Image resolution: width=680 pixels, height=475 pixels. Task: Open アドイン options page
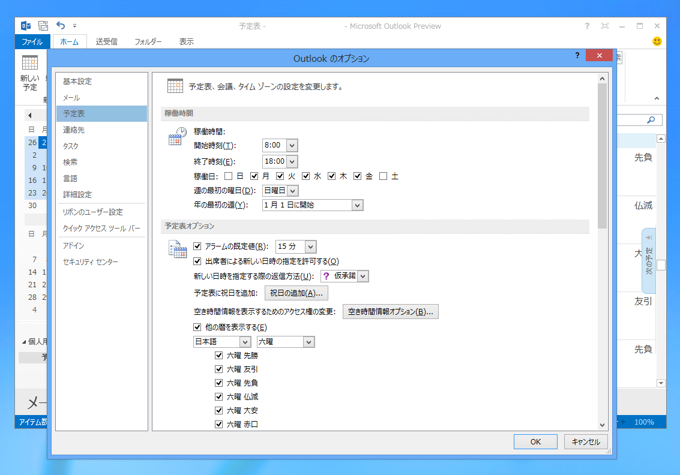pyautogui.click(x=101, y=246)
